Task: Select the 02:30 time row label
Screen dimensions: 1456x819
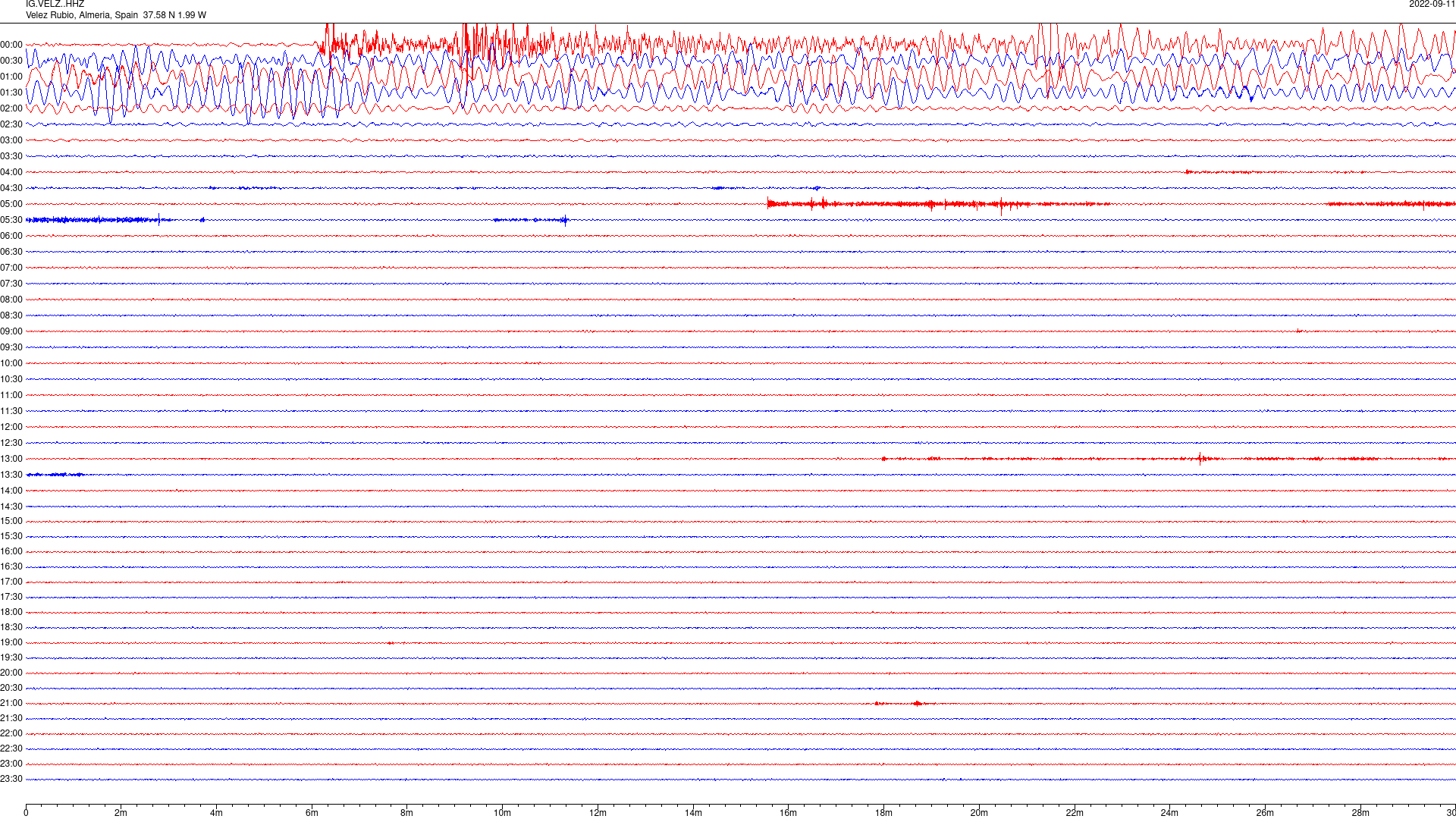Action: (x=11, y=124)
